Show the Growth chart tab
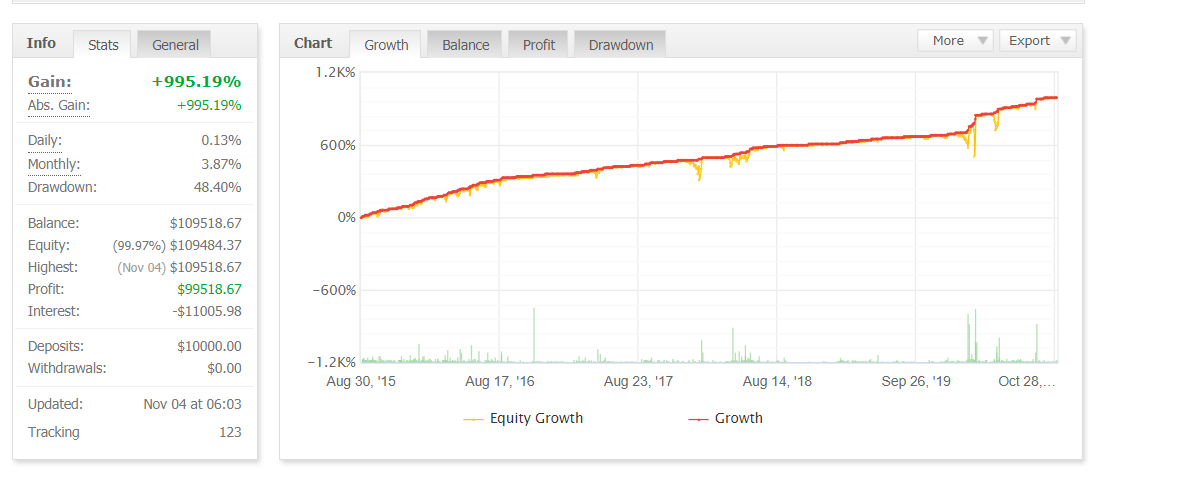The image size is (1187, 494). 386,45
